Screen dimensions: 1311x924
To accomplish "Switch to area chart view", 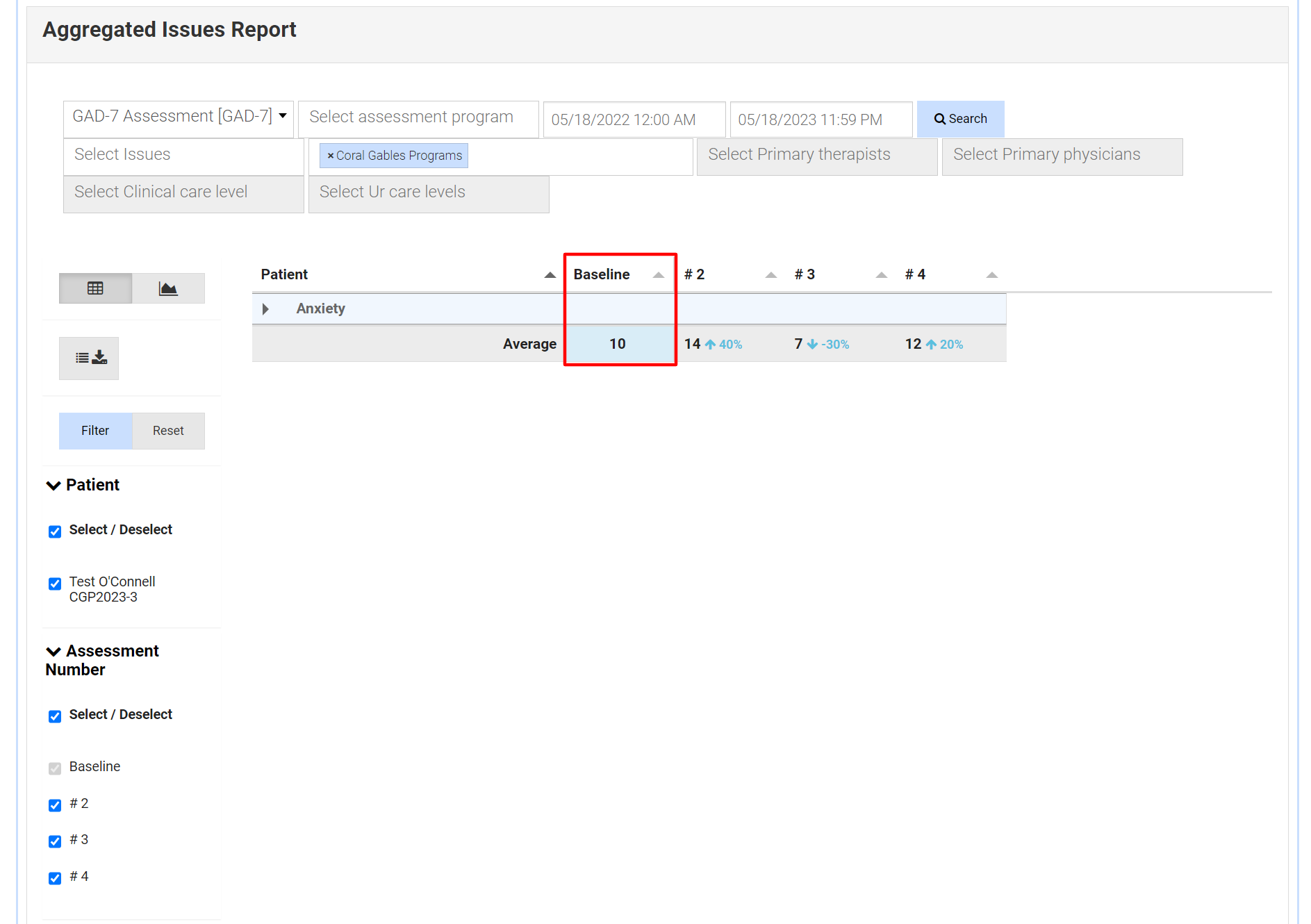I will coord(168,288).
